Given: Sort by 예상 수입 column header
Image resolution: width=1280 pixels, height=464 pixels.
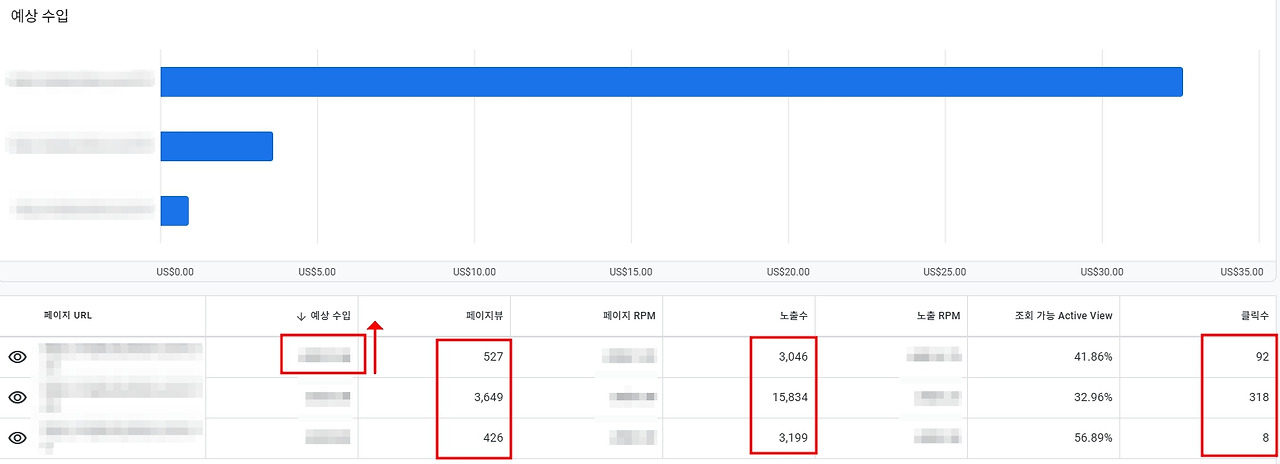Looking at the screenshot, I should [x=330, y=316].
